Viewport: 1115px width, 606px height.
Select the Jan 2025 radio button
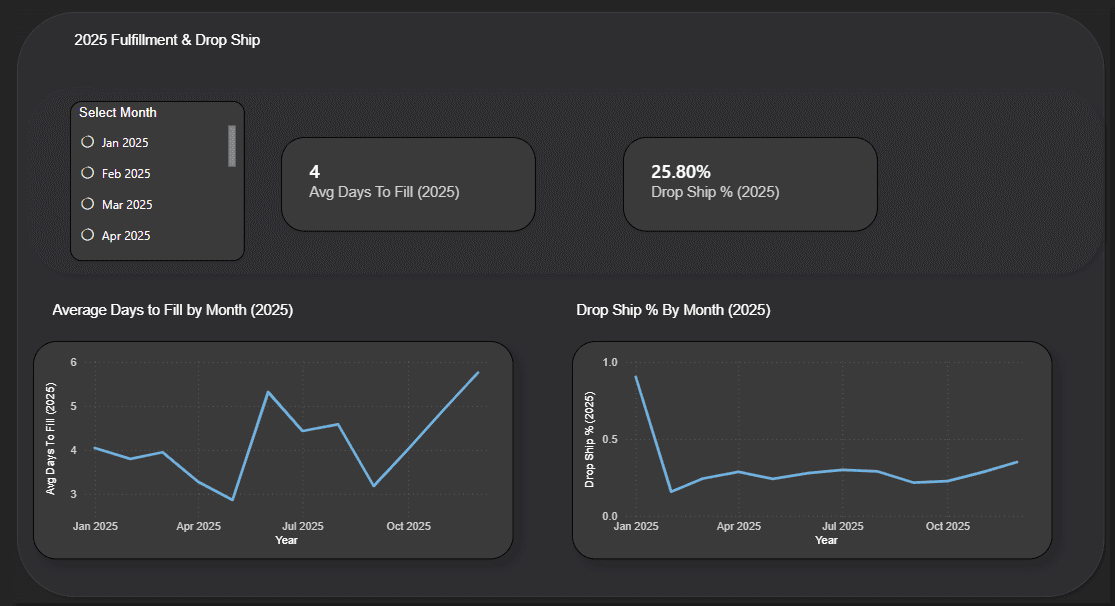pyautogui.click(x=87, y=142)
